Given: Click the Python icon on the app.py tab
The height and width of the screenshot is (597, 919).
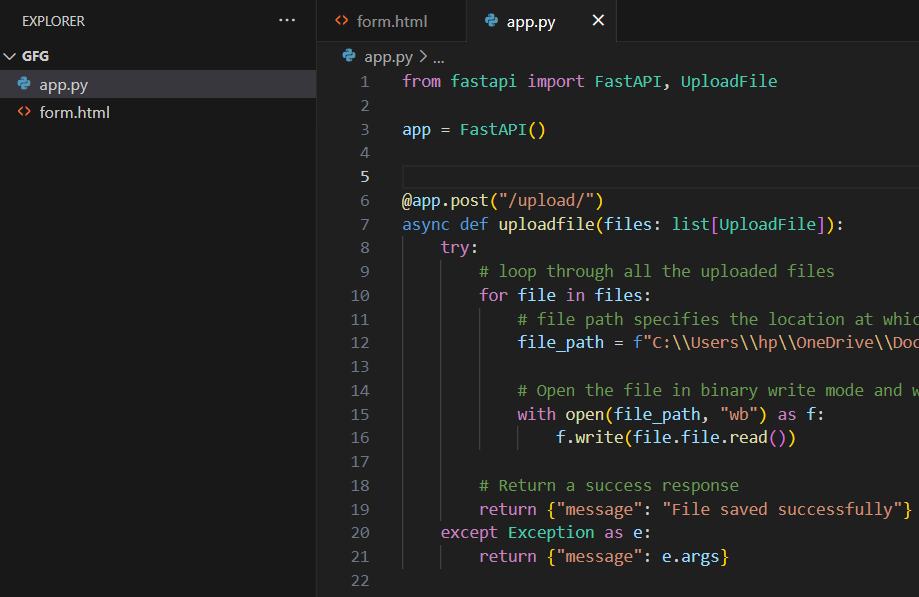Looking at the screenshot, I should 491,20.
